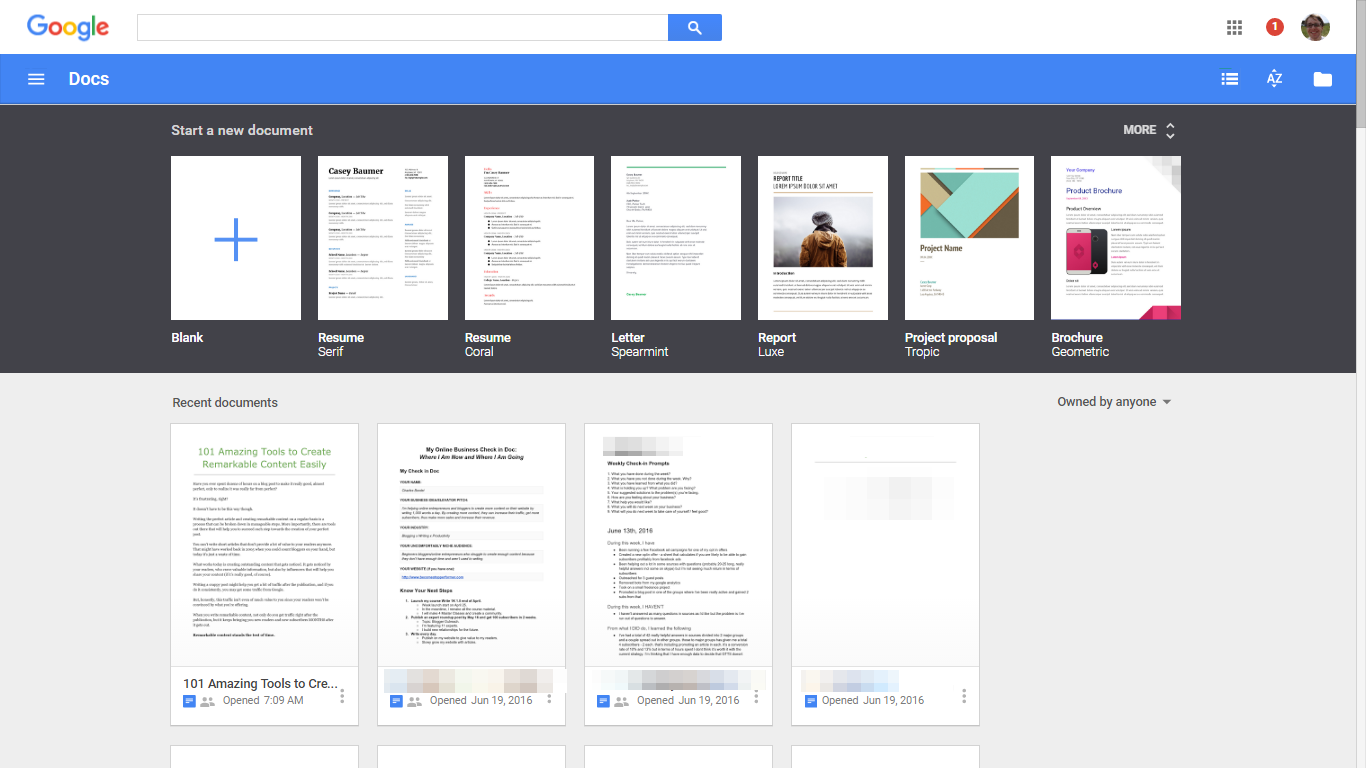Screen dimensions: 1366x768
Task: Start a Blank document
Action: pyautogui.click(x=236, y=238)
